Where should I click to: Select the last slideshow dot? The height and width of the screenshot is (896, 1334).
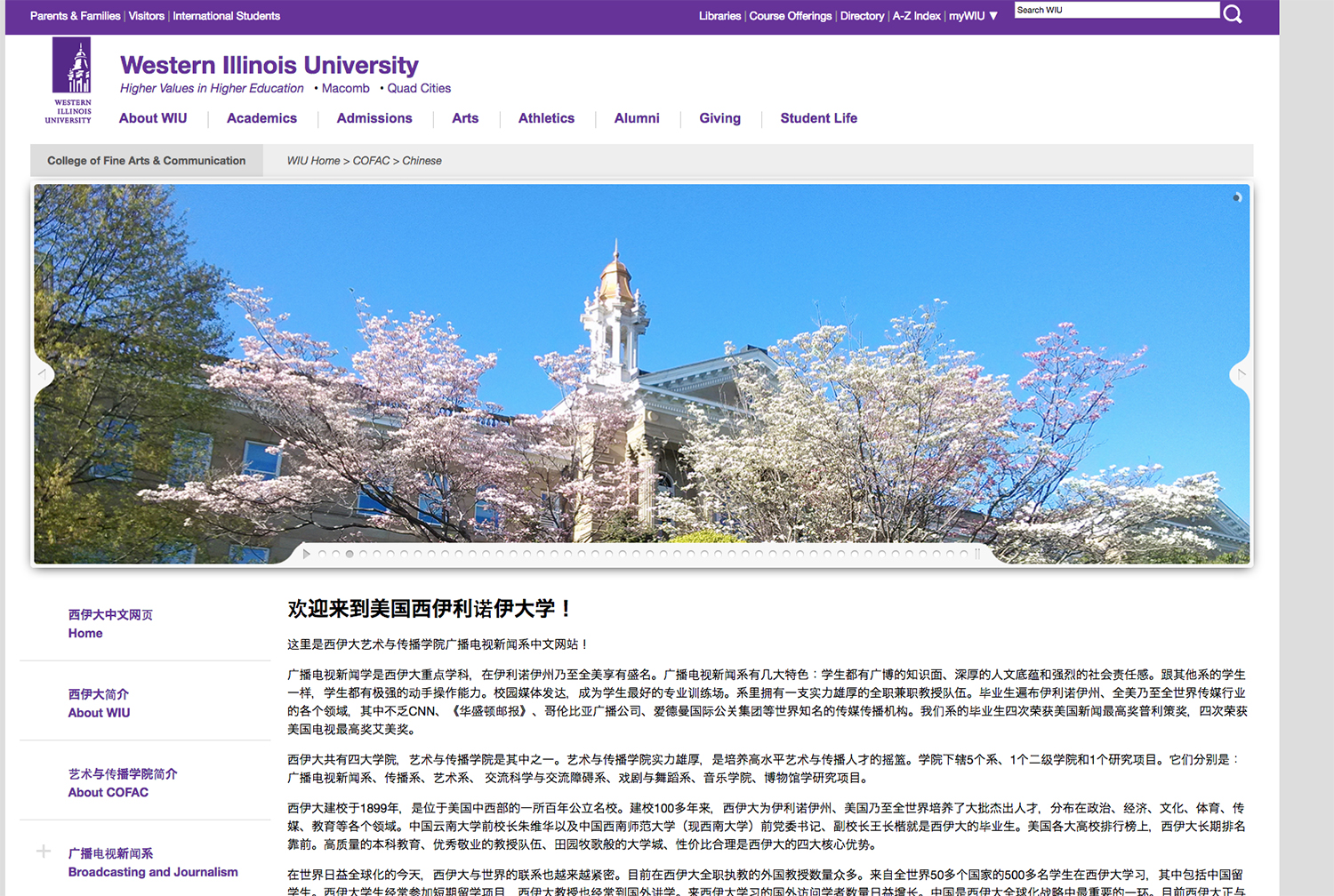point(964,554)
